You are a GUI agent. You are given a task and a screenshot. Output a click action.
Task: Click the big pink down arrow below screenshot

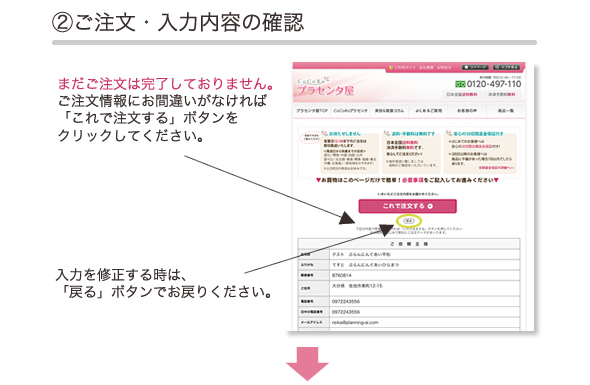307,364
